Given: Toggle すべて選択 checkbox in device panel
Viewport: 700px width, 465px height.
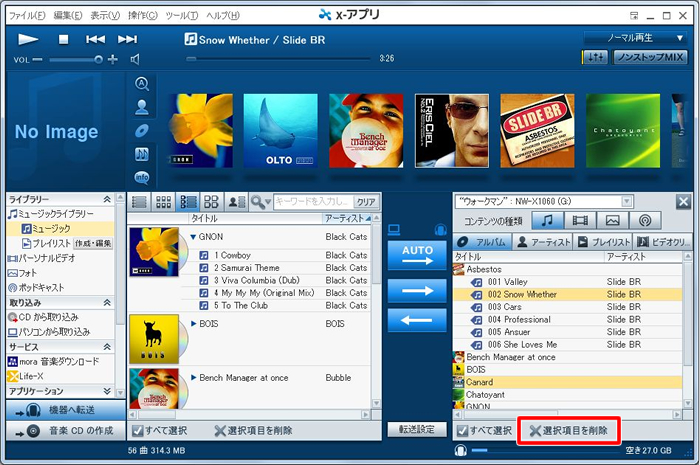Looking at the screenshot, I should point(462,430).
